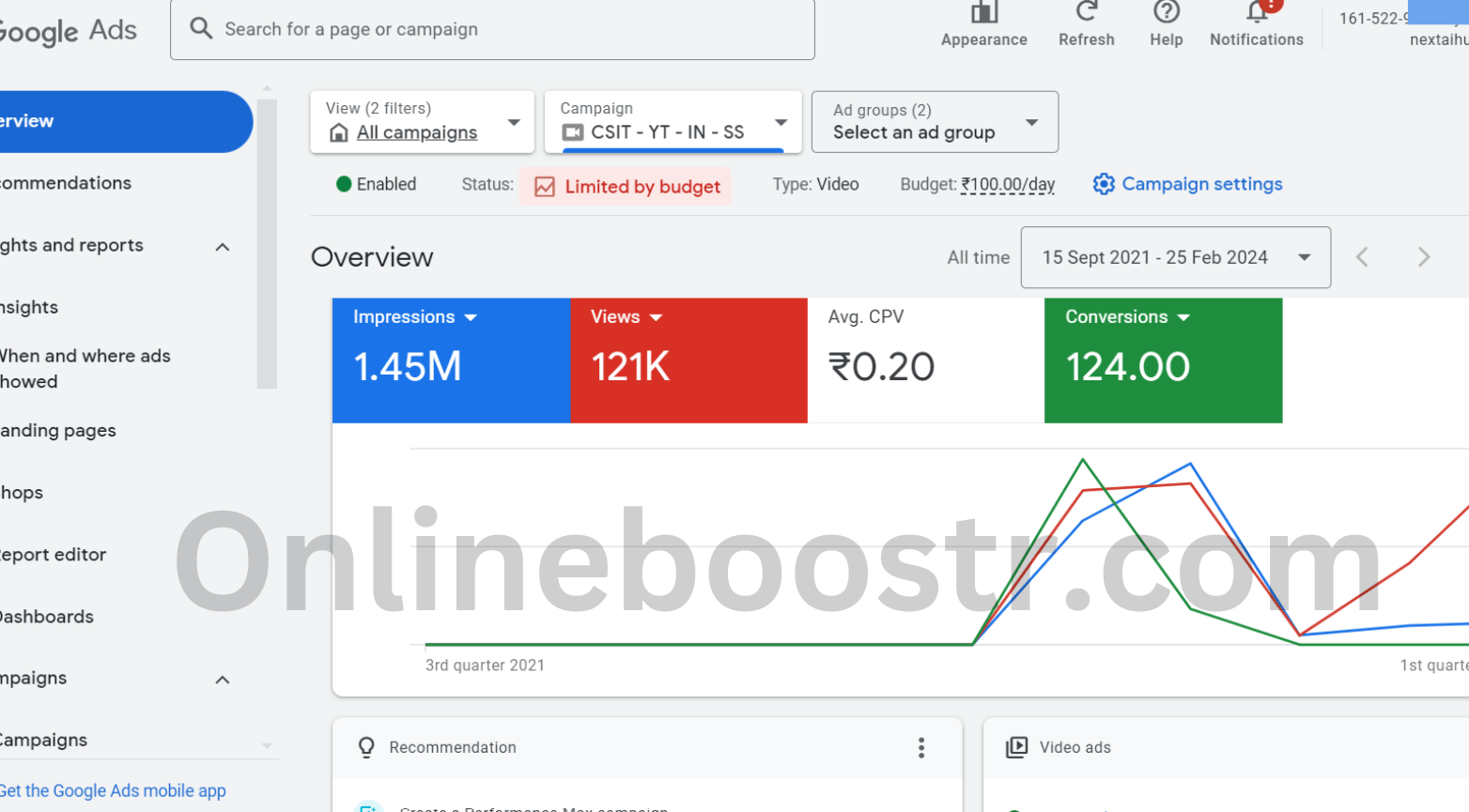
Task: Collapse the Insights and reports section
Action: point(223,247)
